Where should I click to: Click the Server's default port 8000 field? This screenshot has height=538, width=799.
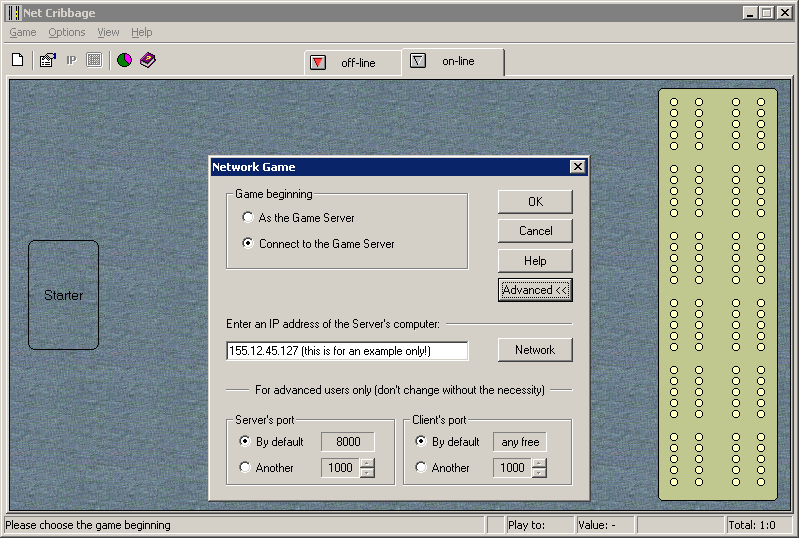(x=348, y=442)
